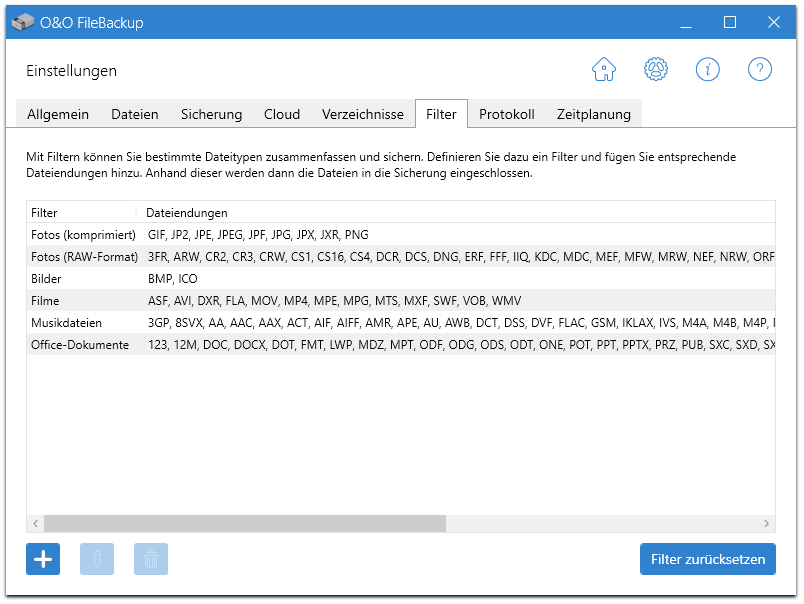The width and height of the screenshot is (804, 604).
Task: Open the Dateien tab
Action: [135, 114]
